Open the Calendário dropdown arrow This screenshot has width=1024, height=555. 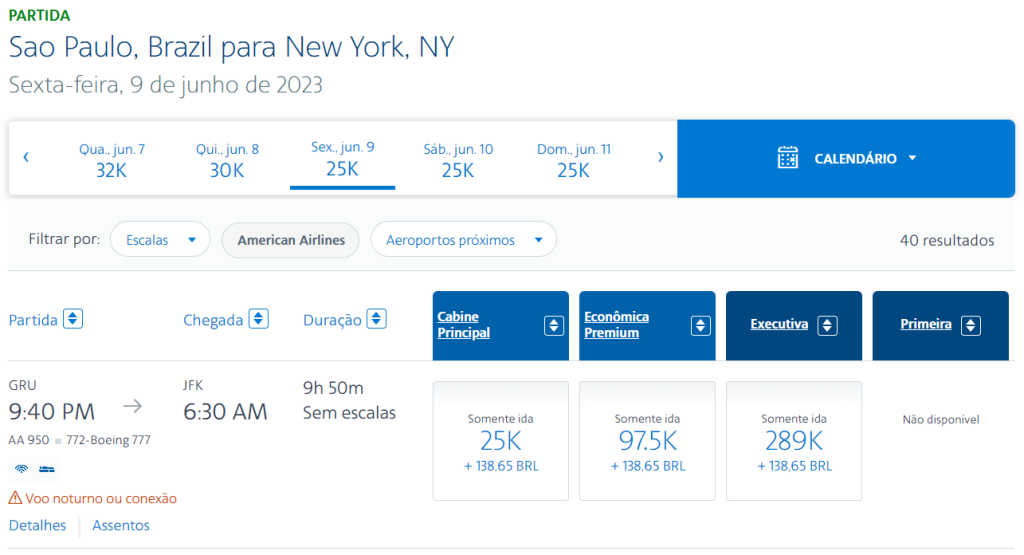(x=912, y=158)
